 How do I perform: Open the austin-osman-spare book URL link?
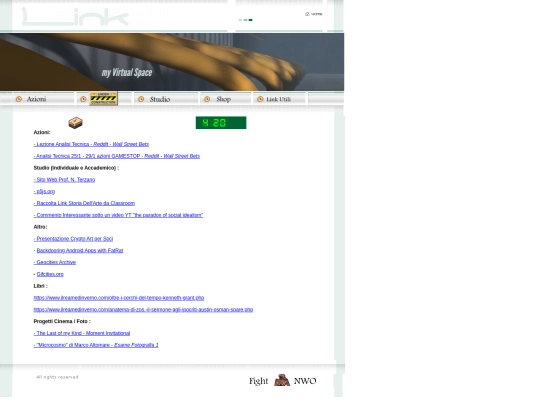(x=143, y=310)
